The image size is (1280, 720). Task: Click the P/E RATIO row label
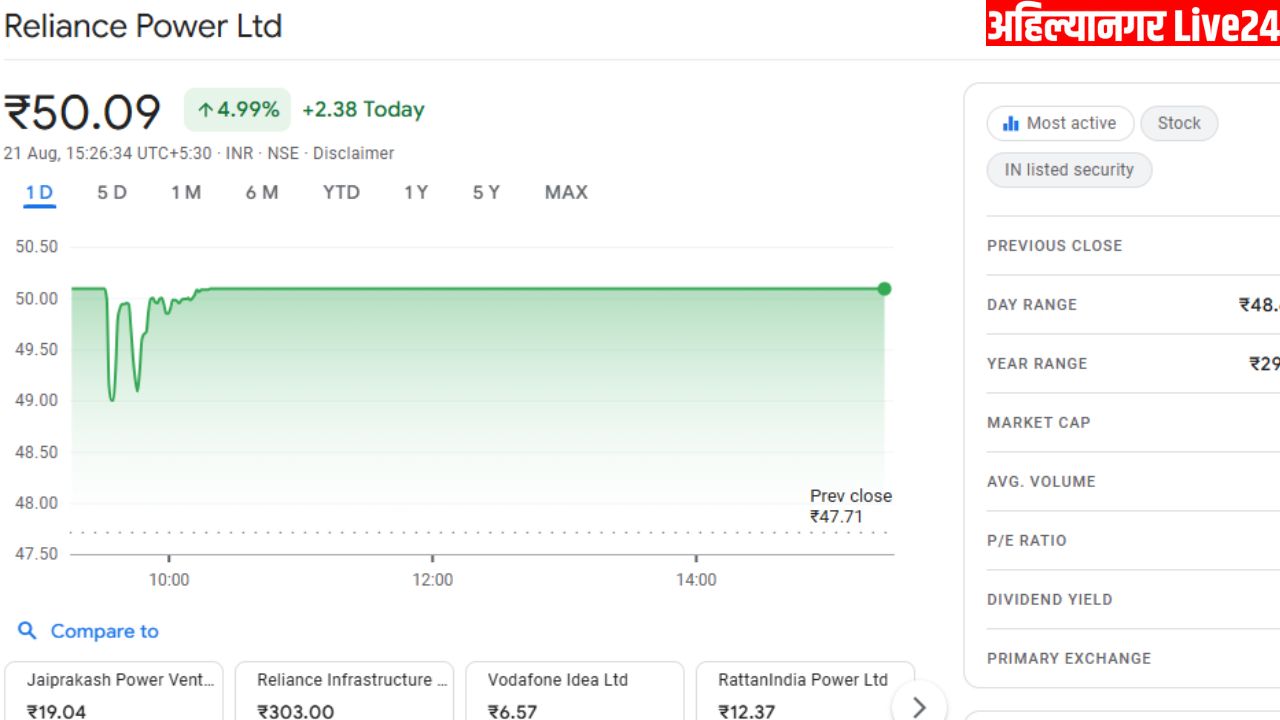click(1026, 541)
